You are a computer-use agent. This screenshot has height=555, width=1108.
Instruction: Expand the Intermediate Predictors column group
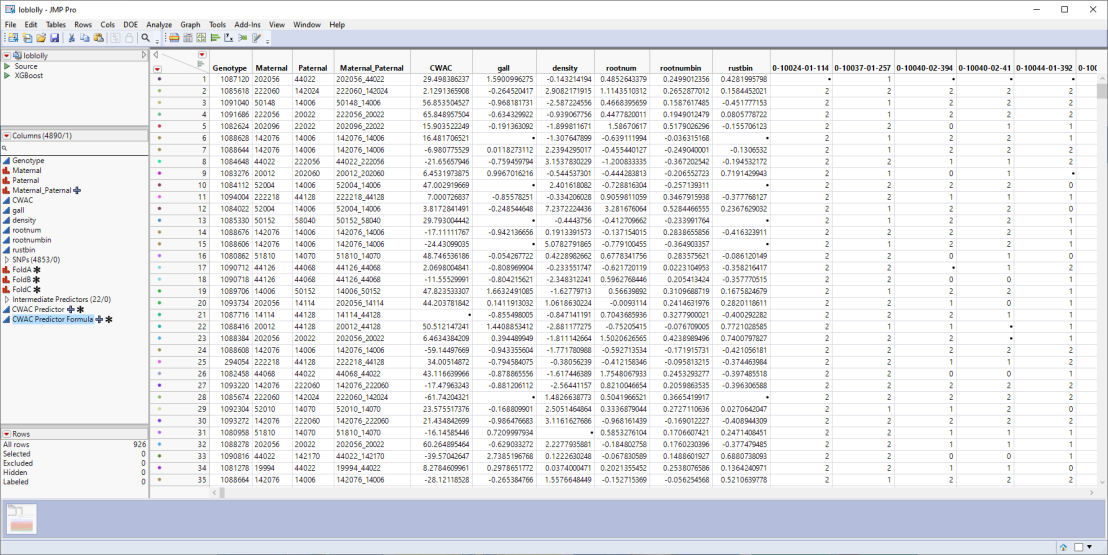pyautogui.click(x=7, y=299)
